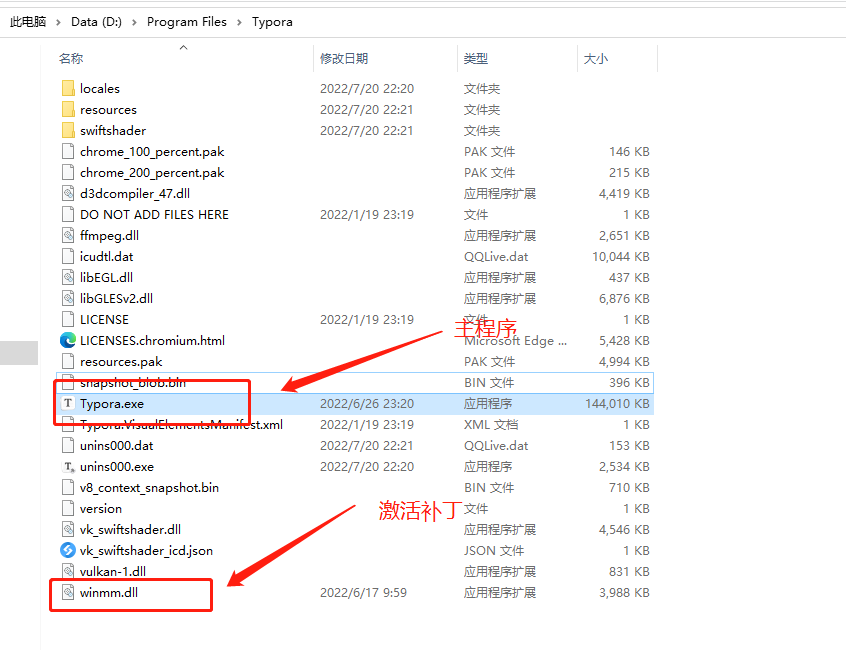Select the resources.pak file icon
846x650 pixels.
click(68, 362)
